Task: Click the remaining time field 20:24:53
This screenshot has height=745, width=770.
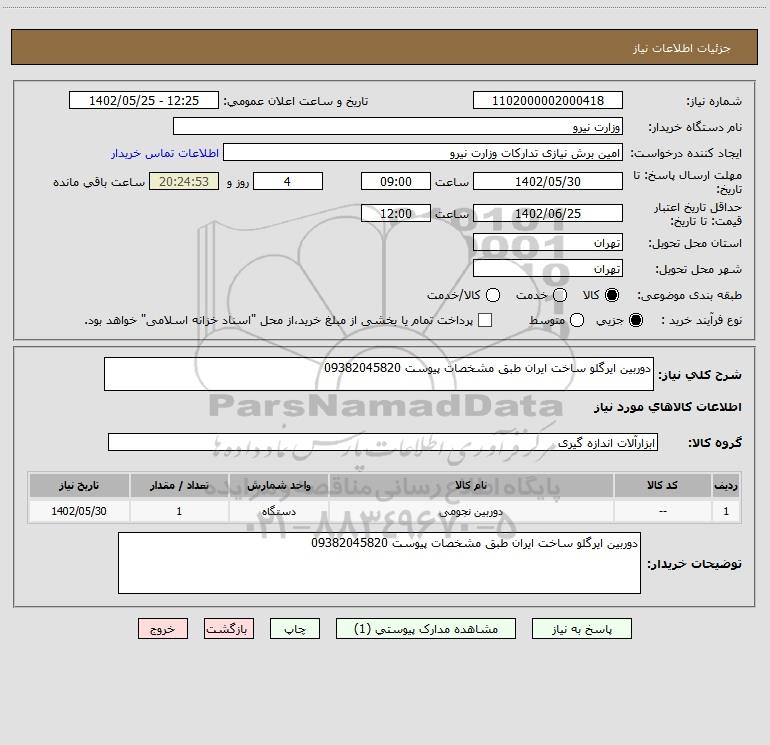Action: pyautogui.click(x=184, y=181)
